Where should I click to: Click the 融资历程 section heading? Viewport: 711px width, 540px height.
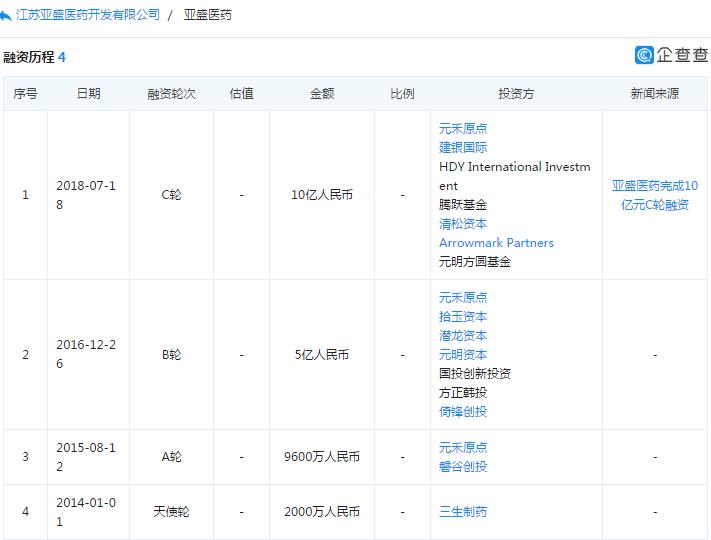(29, 57)
